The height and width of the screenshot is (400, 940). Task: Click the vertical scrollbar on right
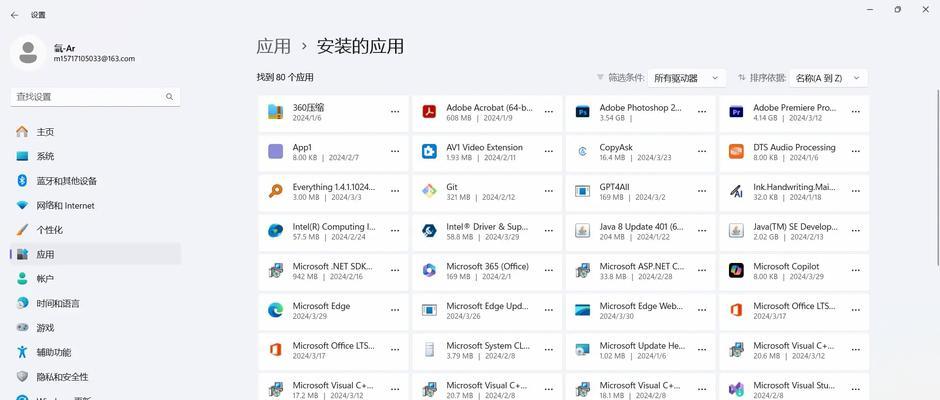937,177
